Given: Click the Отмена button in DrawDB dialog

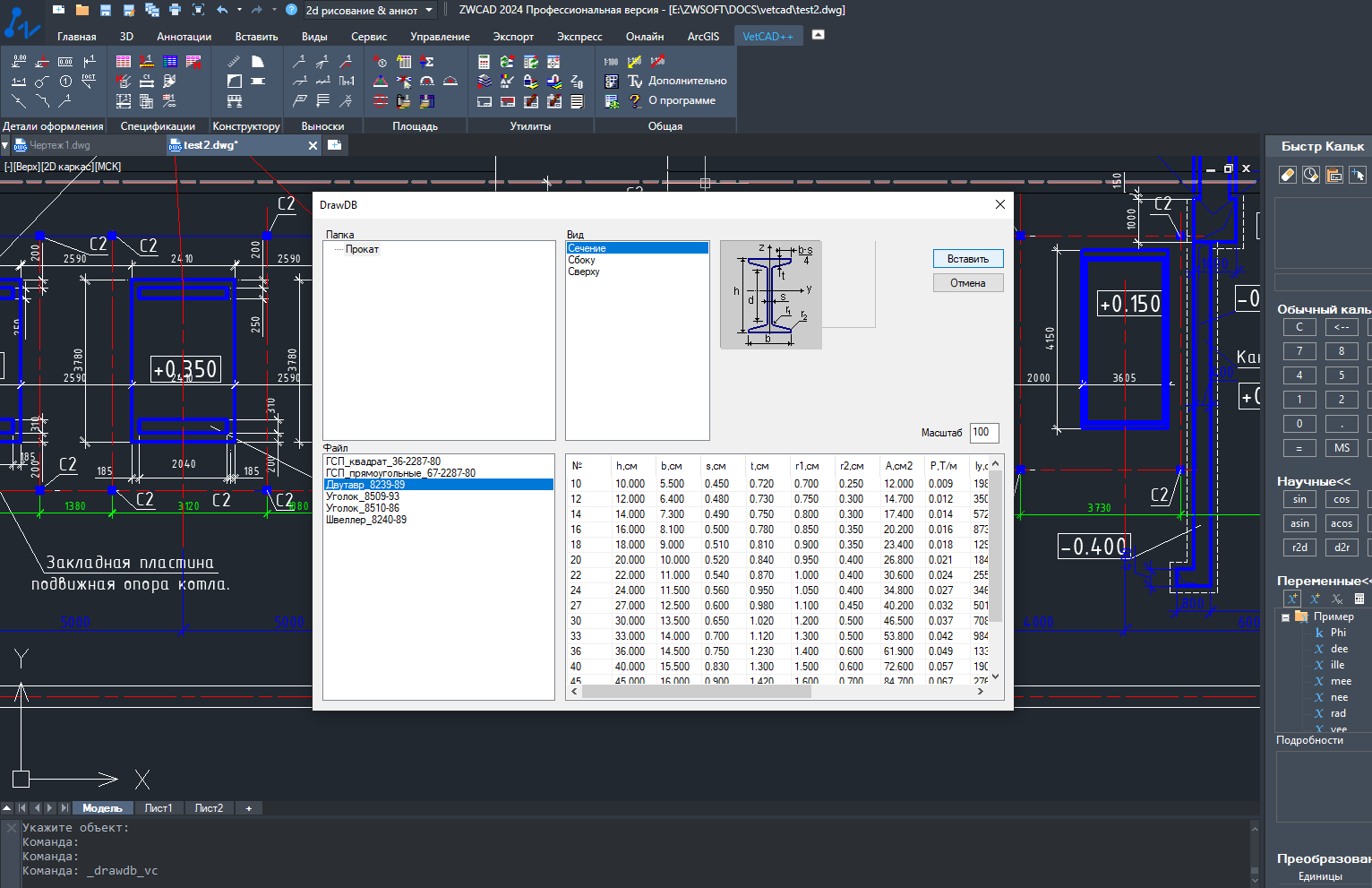Looking at the screenshot, I should point(968,283).
